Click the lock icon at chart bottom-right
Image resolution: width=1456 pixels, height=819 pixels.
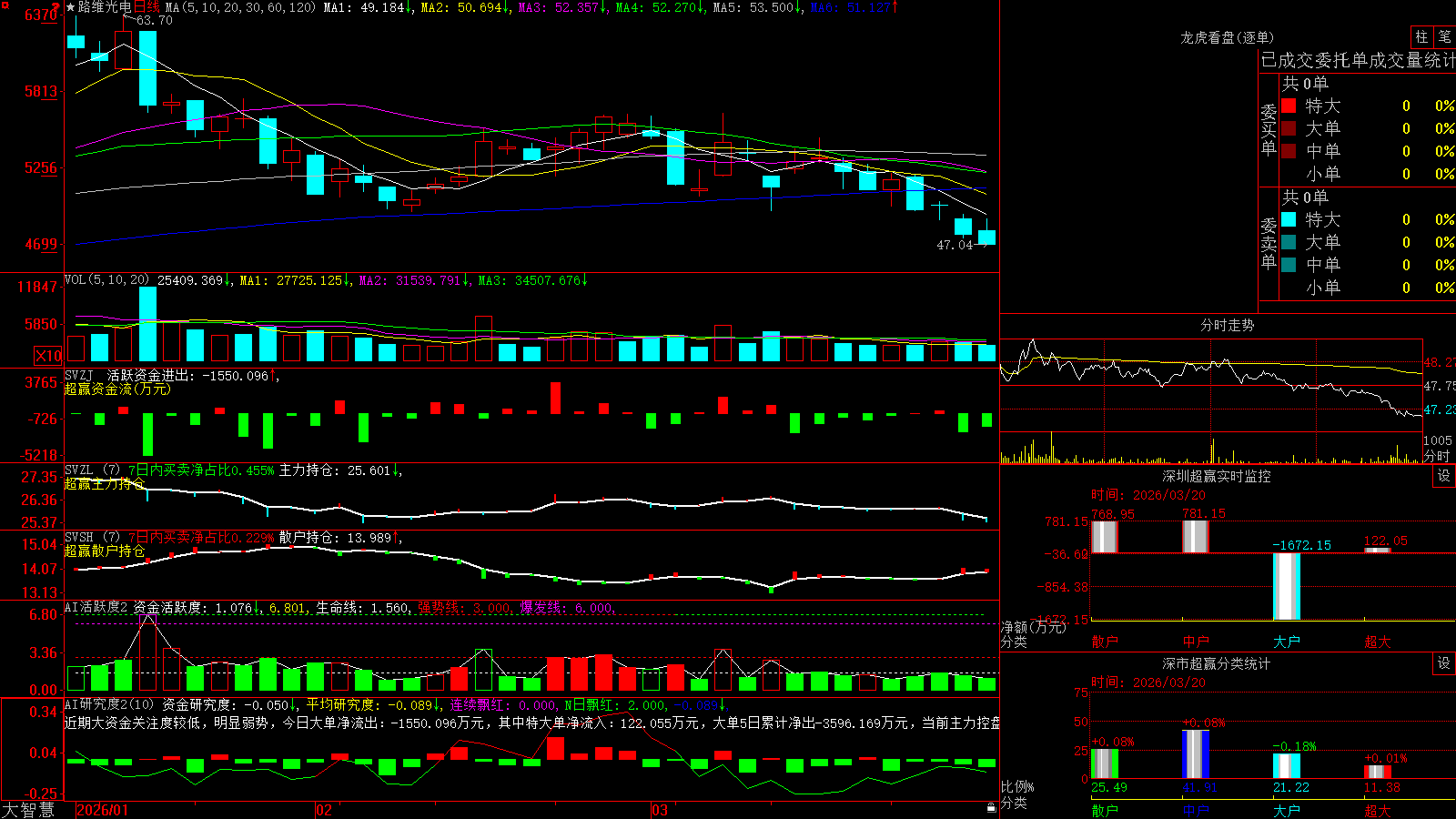coord(992,808)
